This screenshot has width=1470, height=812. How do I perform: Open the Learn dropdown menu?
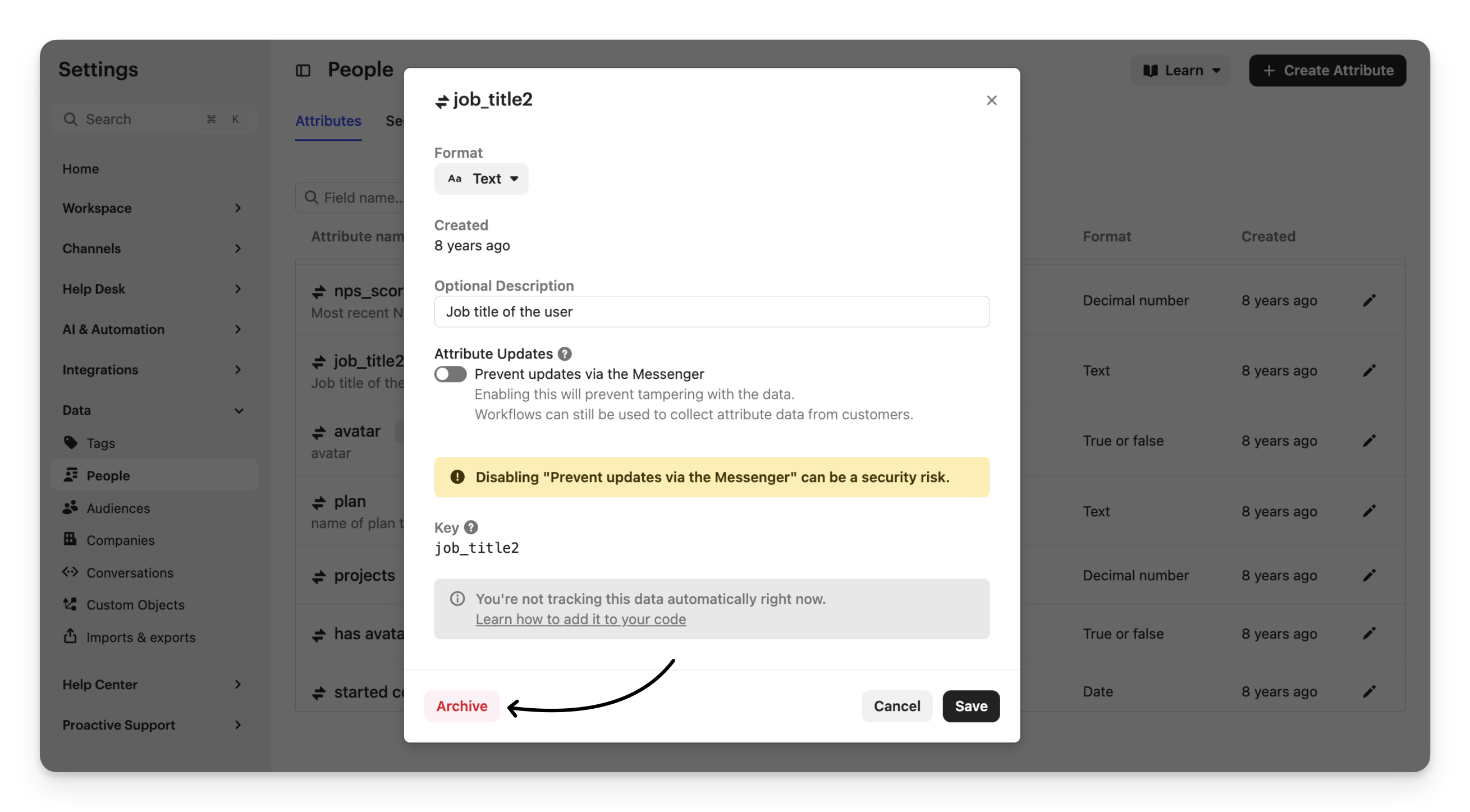[x=1181, y=70]
